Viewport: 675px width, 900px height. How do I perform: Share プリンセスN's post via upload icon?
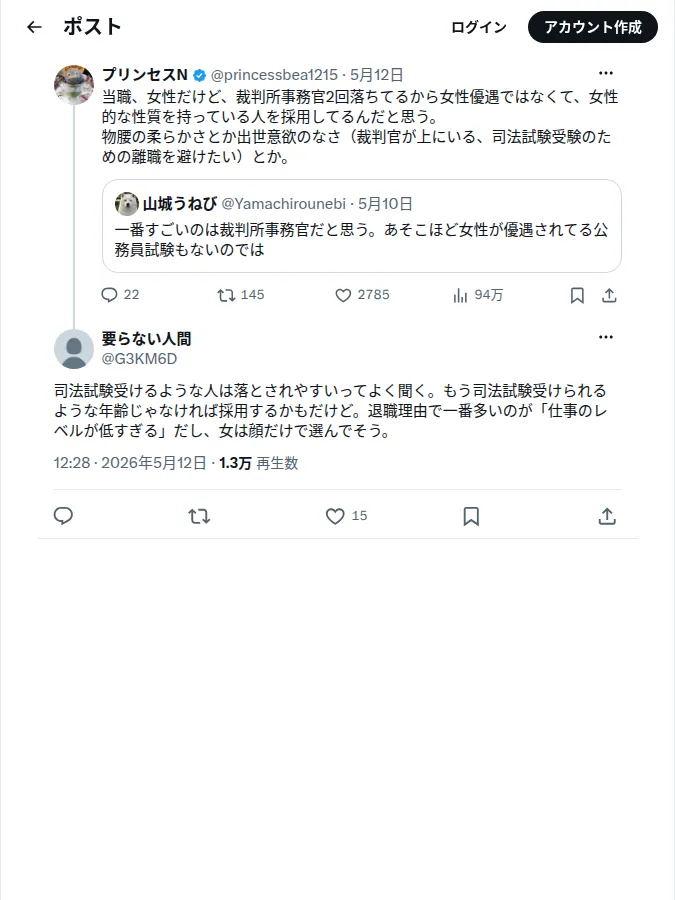pos(609,295)
